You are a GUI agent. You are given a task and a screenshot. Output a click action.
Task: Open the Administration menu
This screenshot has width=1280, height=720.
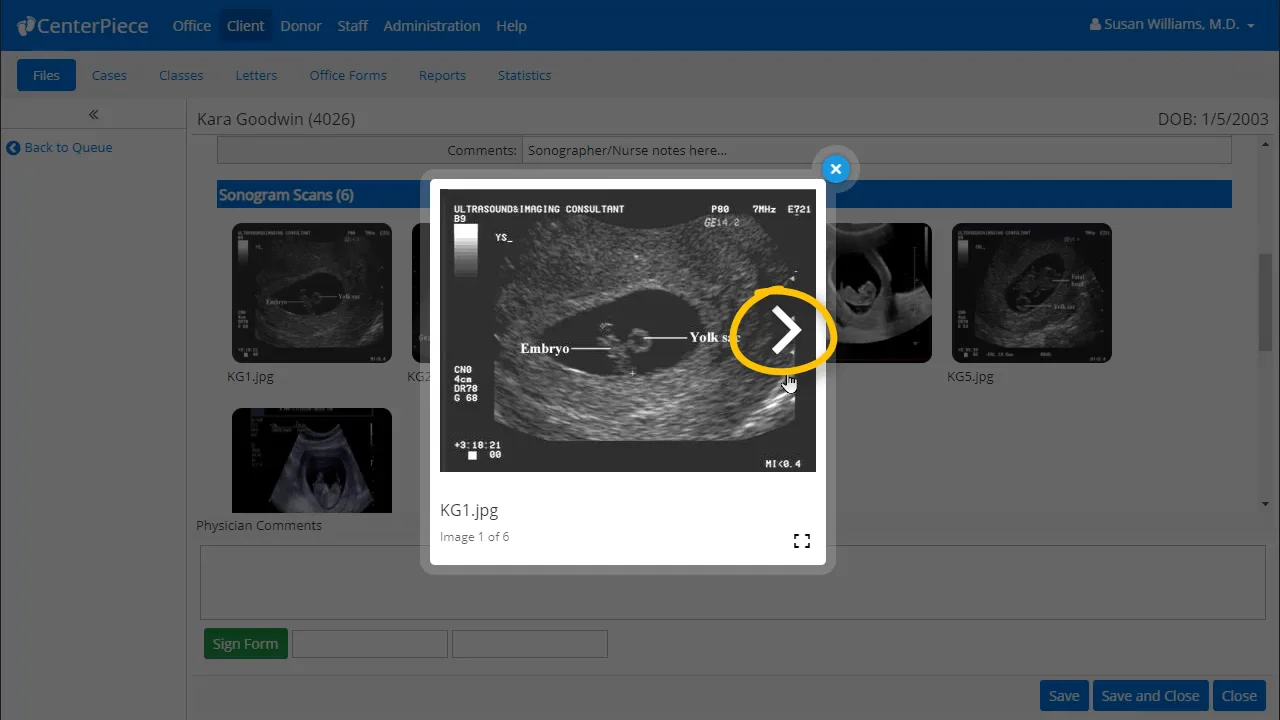(x=431, y=26)
